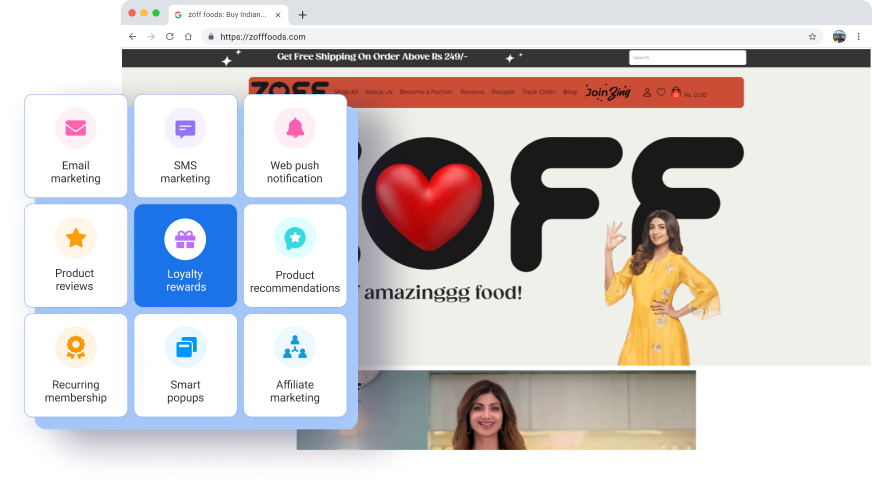
Task: Open the wishlist heart icon
Action: coord(661,93)
